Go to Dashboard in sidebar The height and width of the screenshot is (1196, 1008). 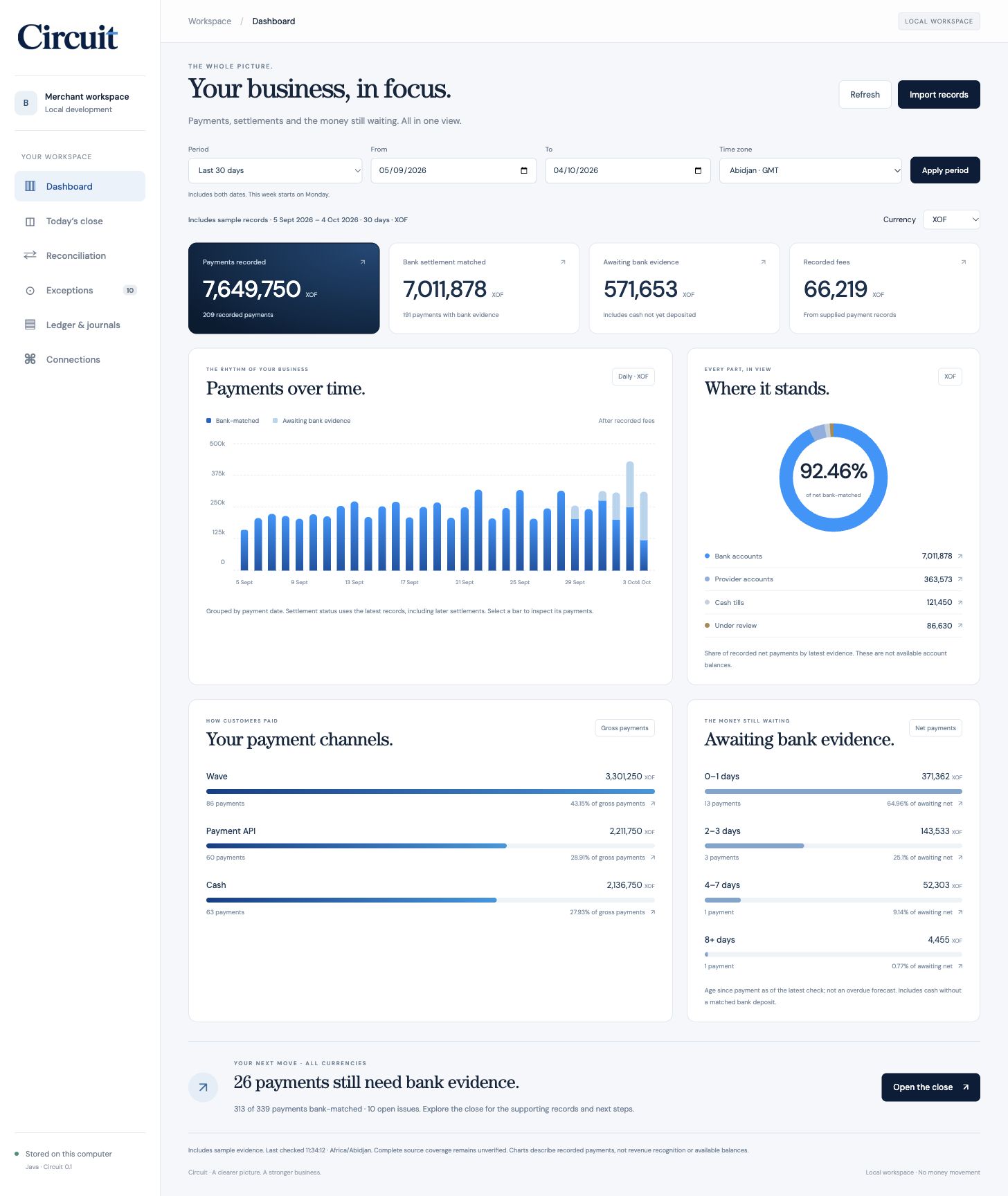[80, 186]
